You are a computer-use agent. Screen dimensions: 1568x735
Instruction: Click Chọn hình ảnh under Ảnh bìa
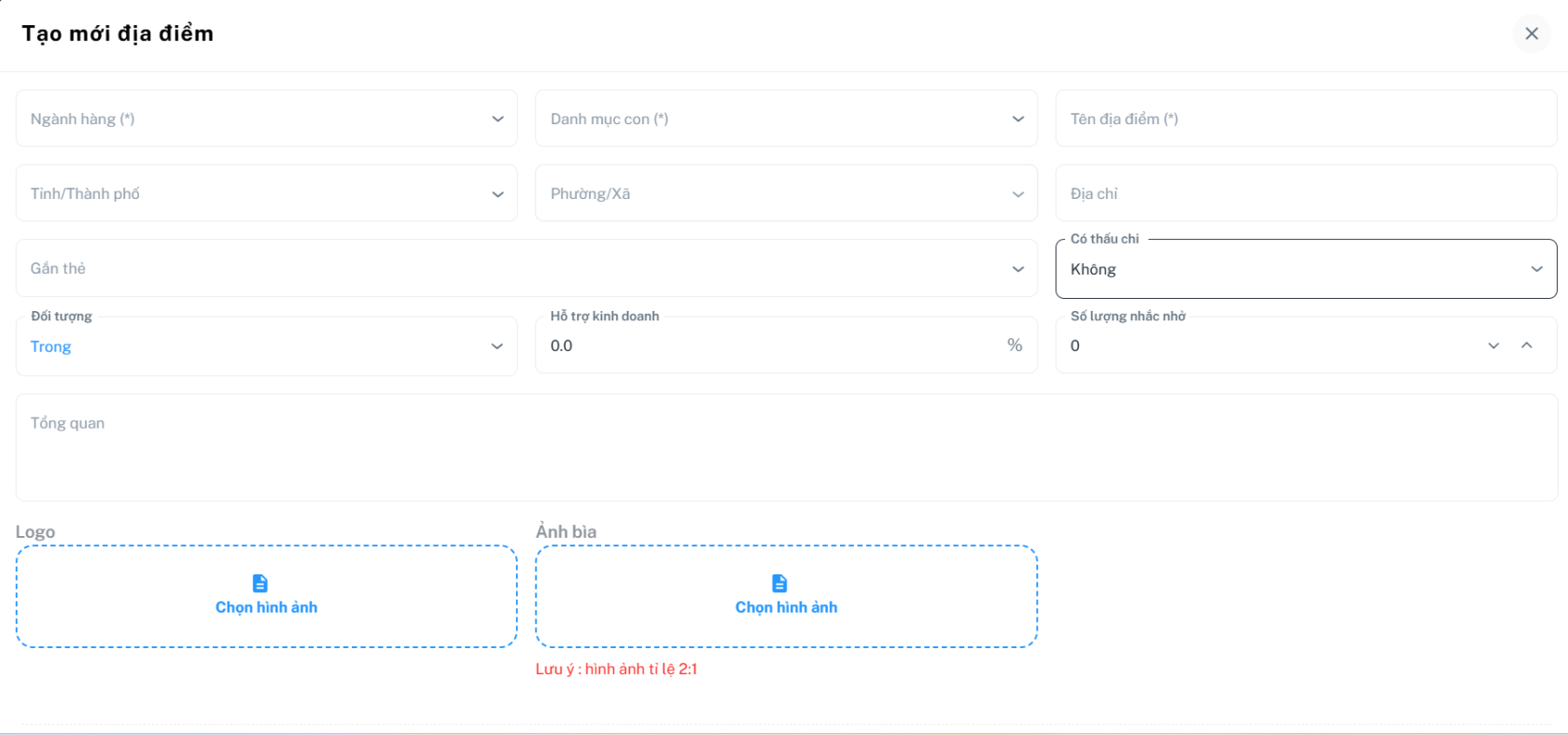786,608
